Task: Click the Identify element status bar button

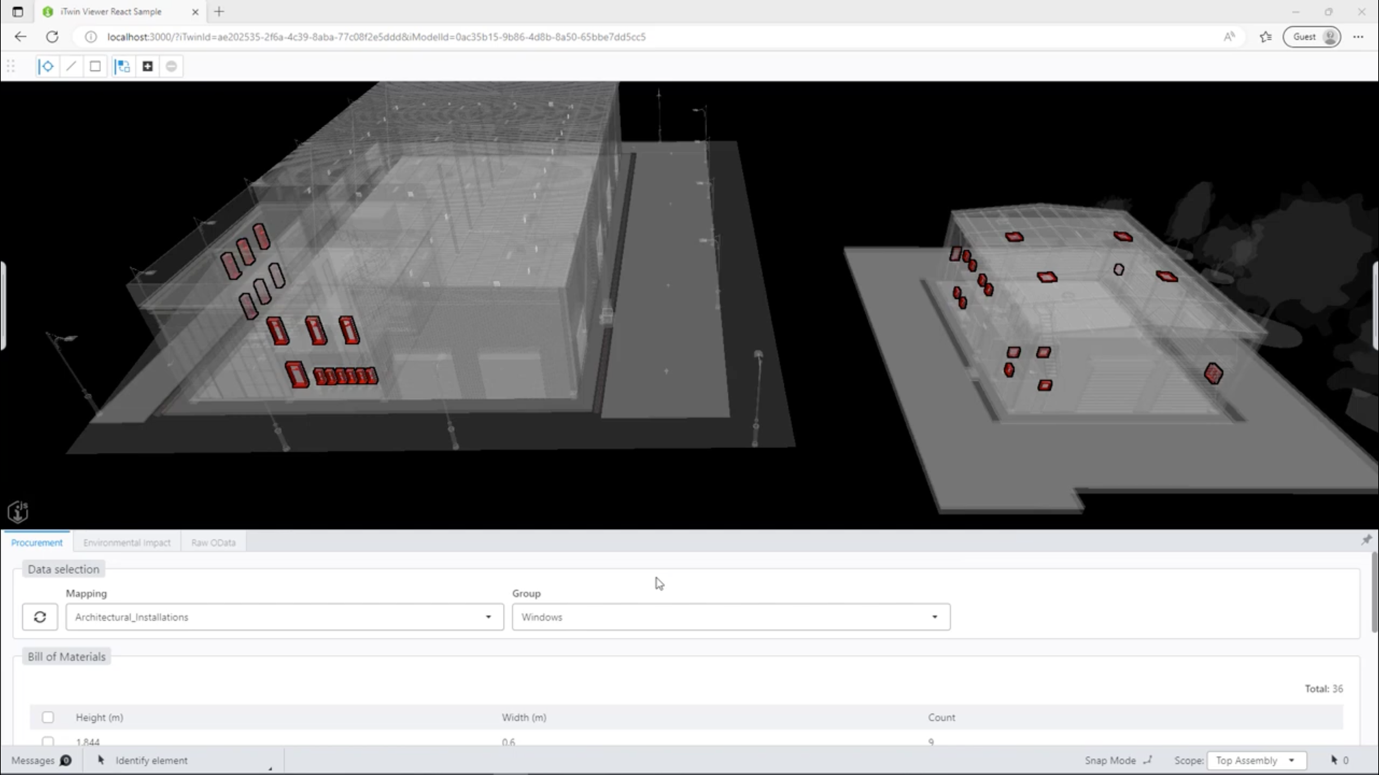Action: pos(151,760)
